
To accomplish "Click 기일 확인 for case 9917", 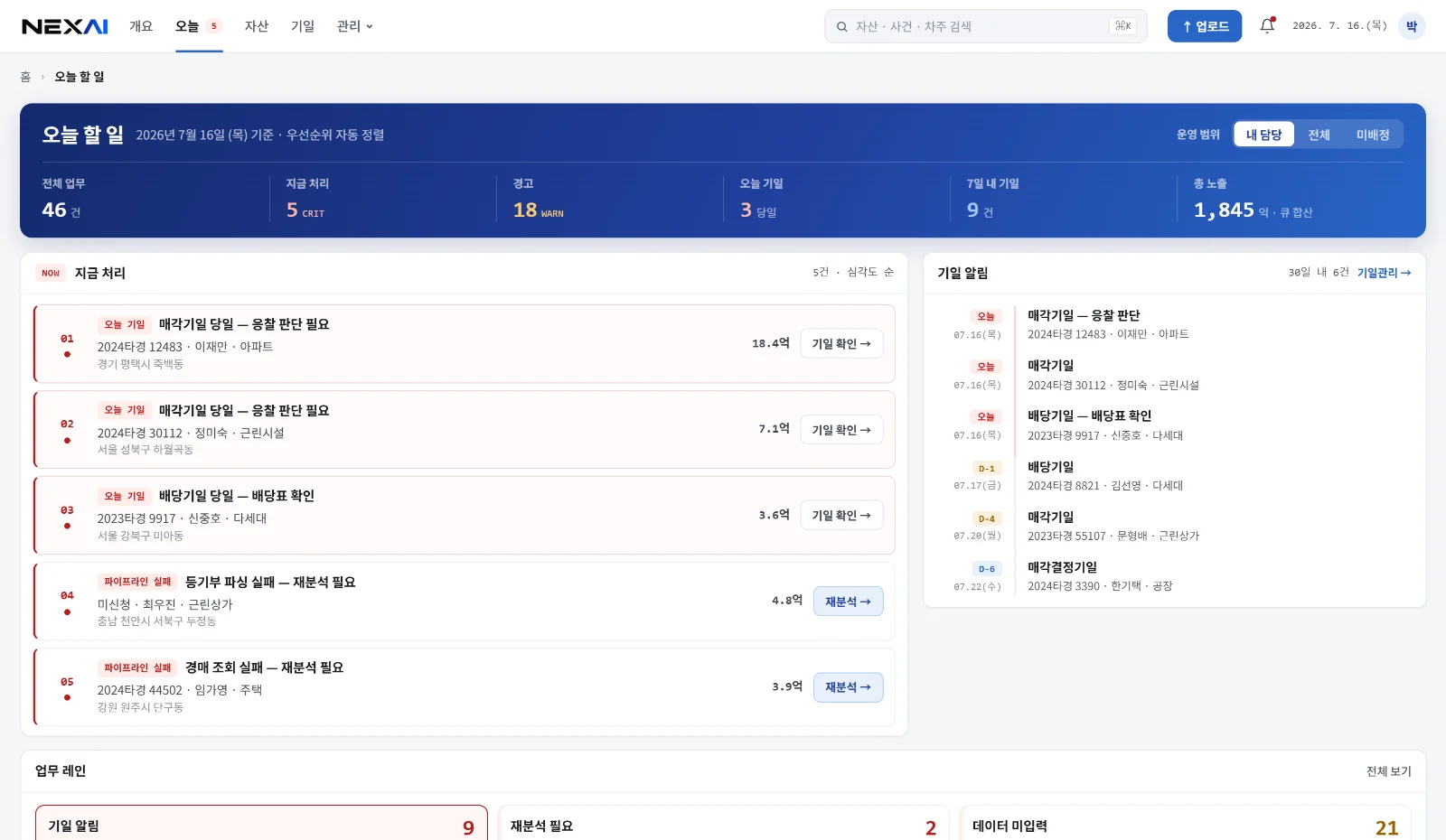I will point(841,515).
